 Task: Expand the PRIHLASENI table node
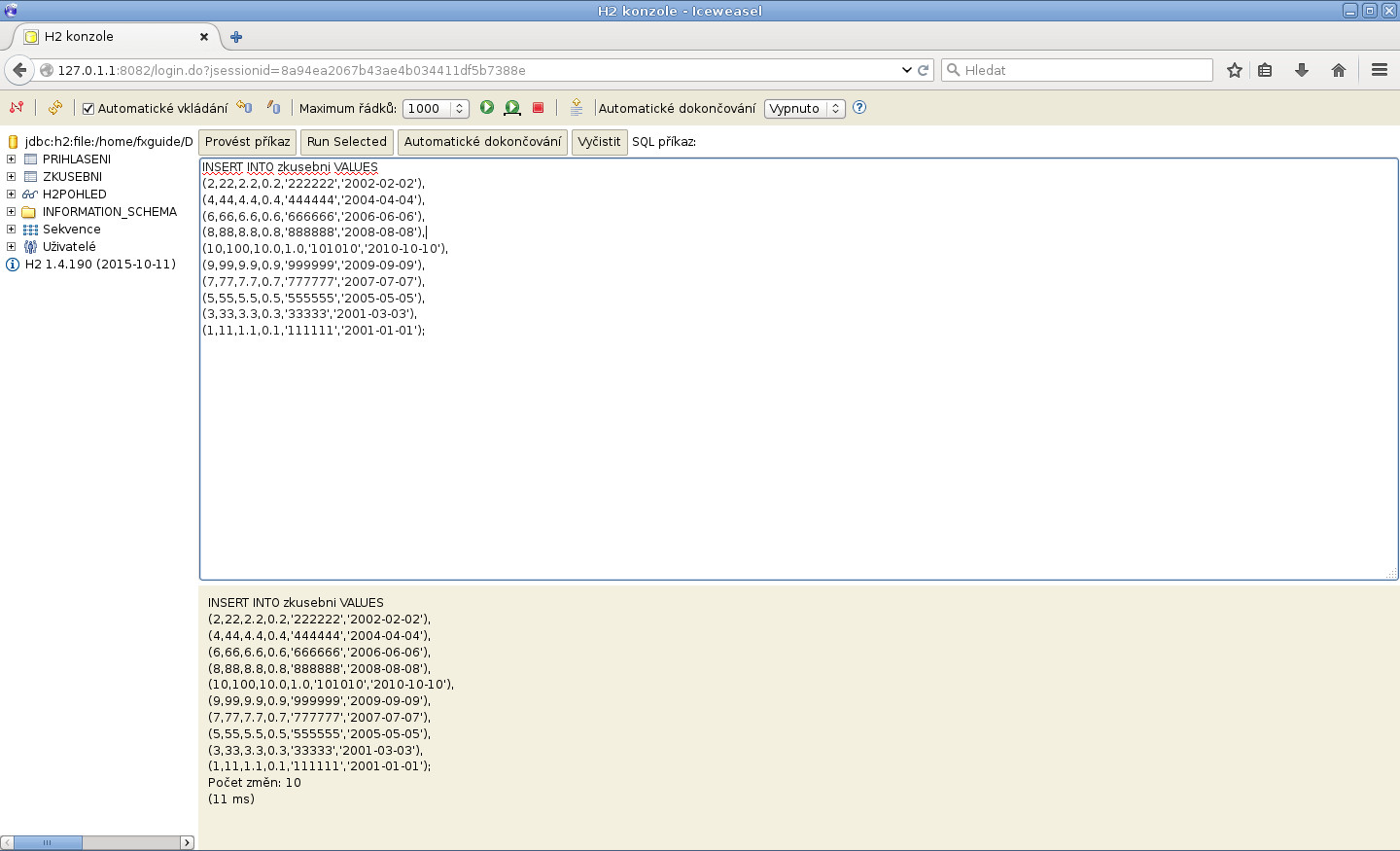click(12, 160)
